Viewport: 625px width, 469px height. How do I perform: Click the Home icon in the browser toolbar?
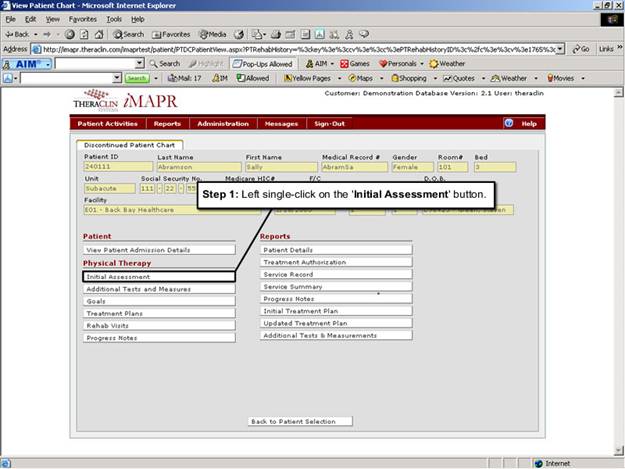point(100,34)
